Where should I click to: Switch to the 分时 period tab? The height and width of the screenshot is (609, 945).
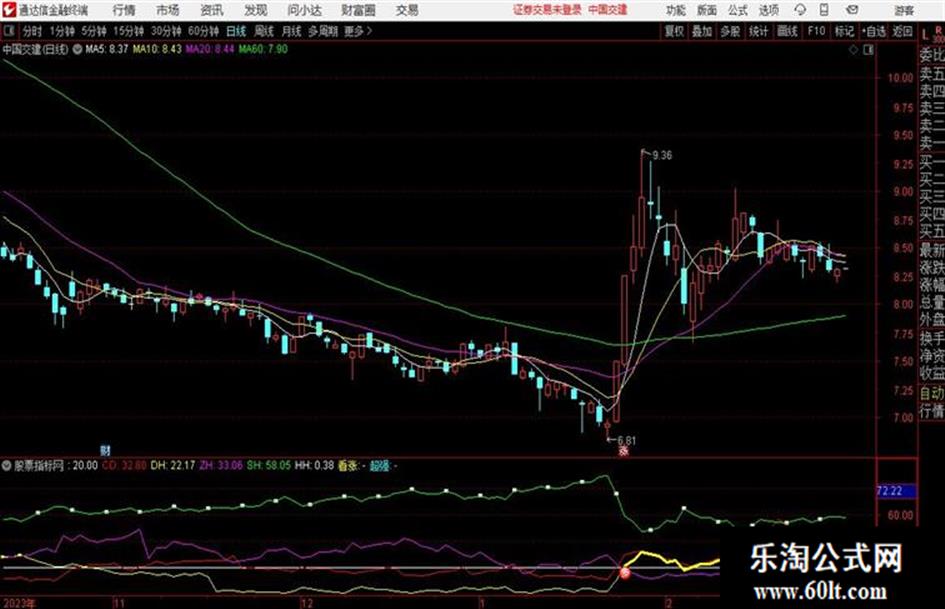[x=32, y=31]
